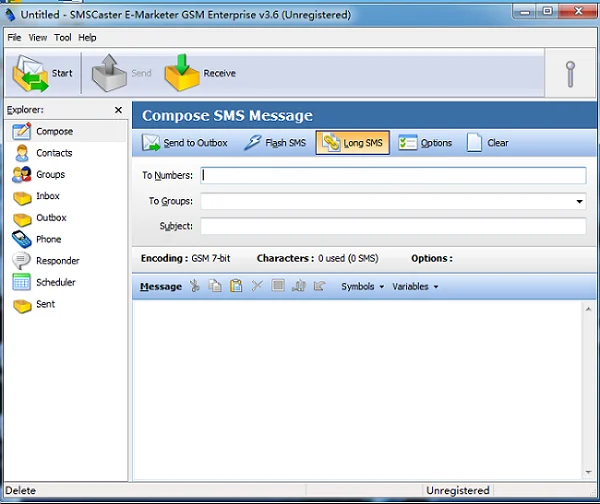600x504 pixels.
Task: Open the Scheduler from the sidebar
Action: [x=55, y=282]
